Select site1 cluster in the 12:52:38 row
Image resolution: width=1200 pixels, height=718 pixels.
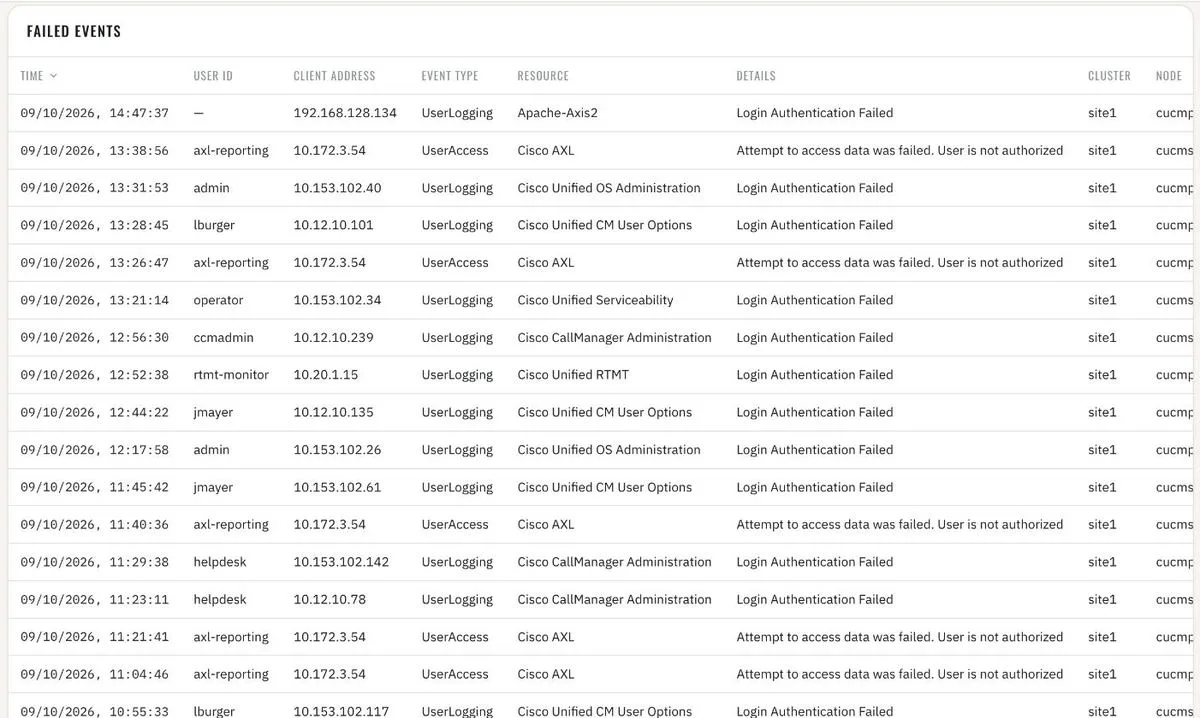(x=1102, y=375)
